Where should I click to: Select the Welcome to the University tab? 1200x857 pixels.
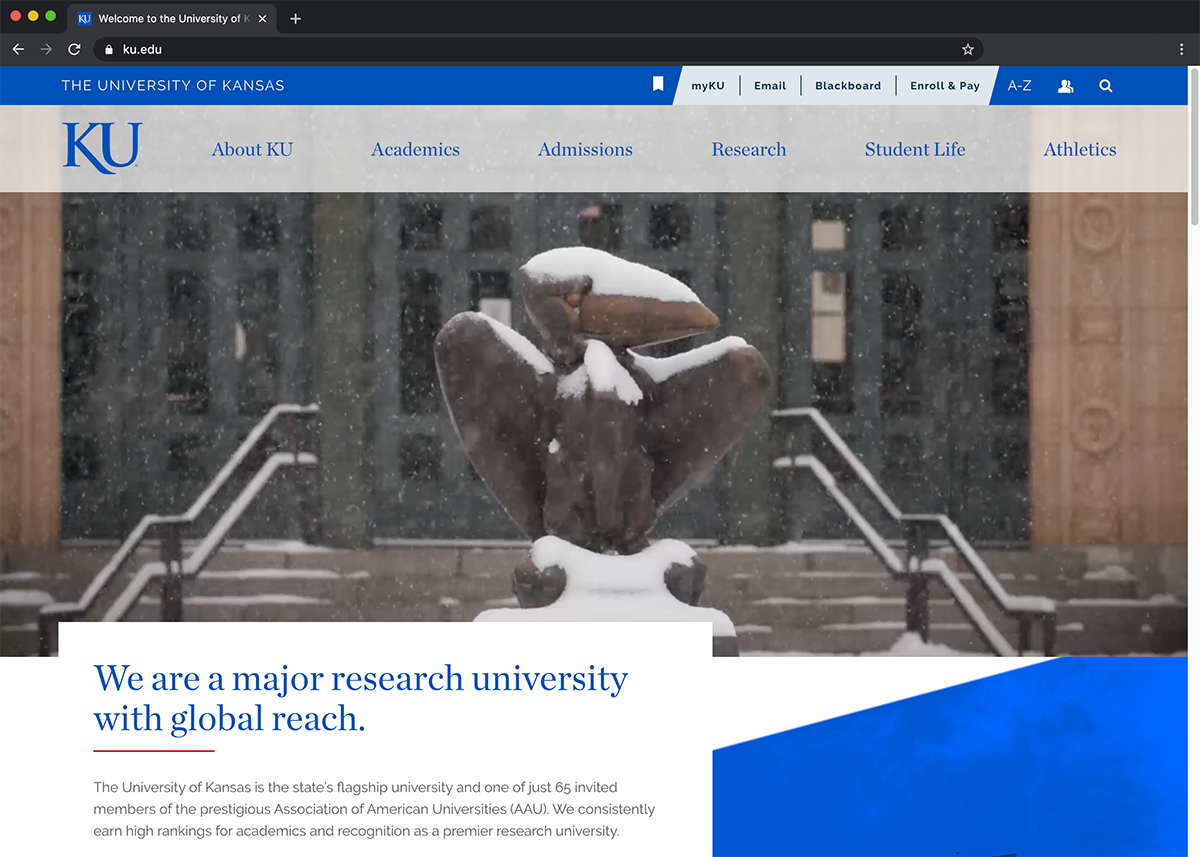tap(173, 19)
